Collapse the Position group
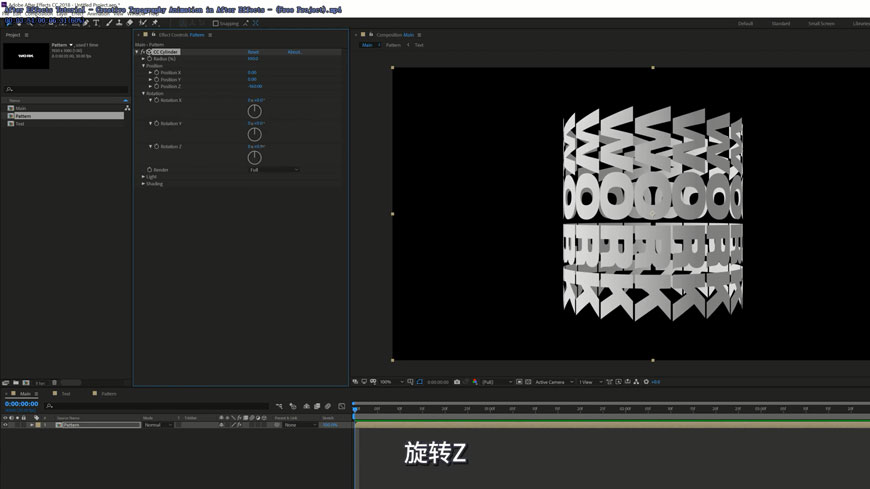The image size is (870, 489). click(x=144, y=65)
